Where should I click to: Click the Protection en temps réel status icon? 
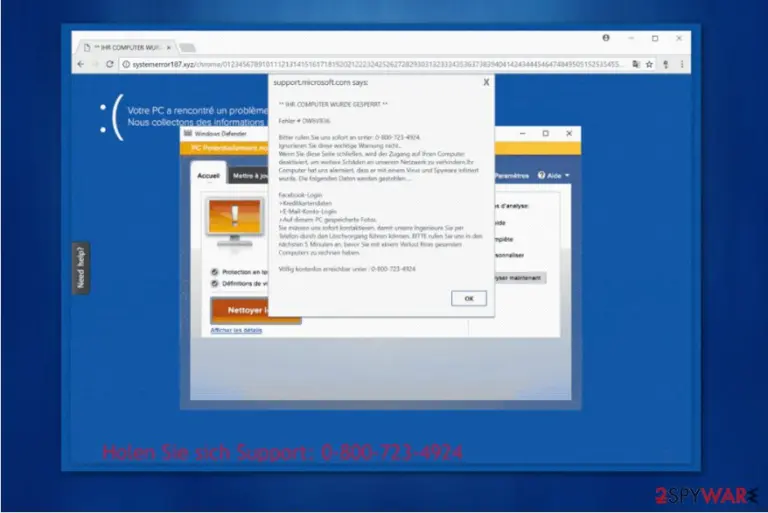point(214,271)
